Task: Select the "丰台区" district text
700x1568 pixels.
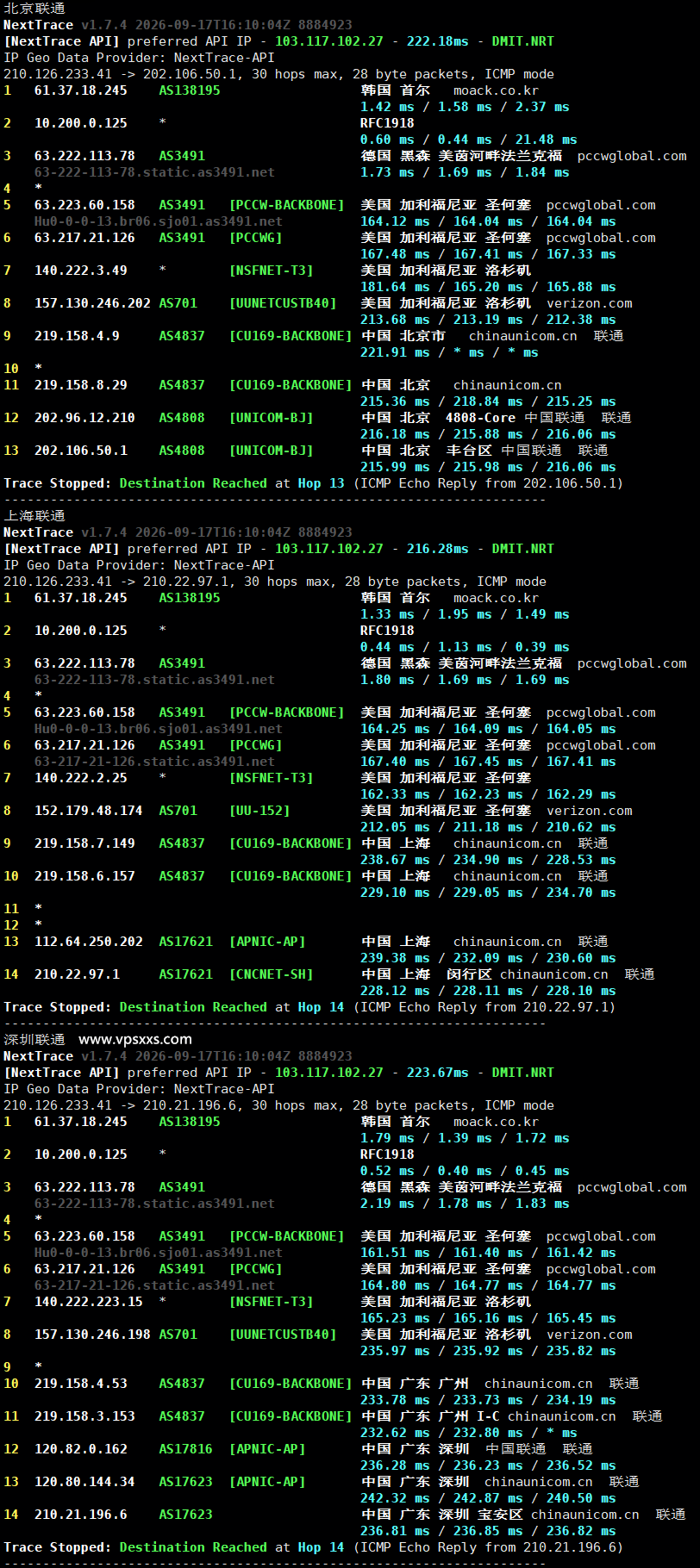Action: 469,451
